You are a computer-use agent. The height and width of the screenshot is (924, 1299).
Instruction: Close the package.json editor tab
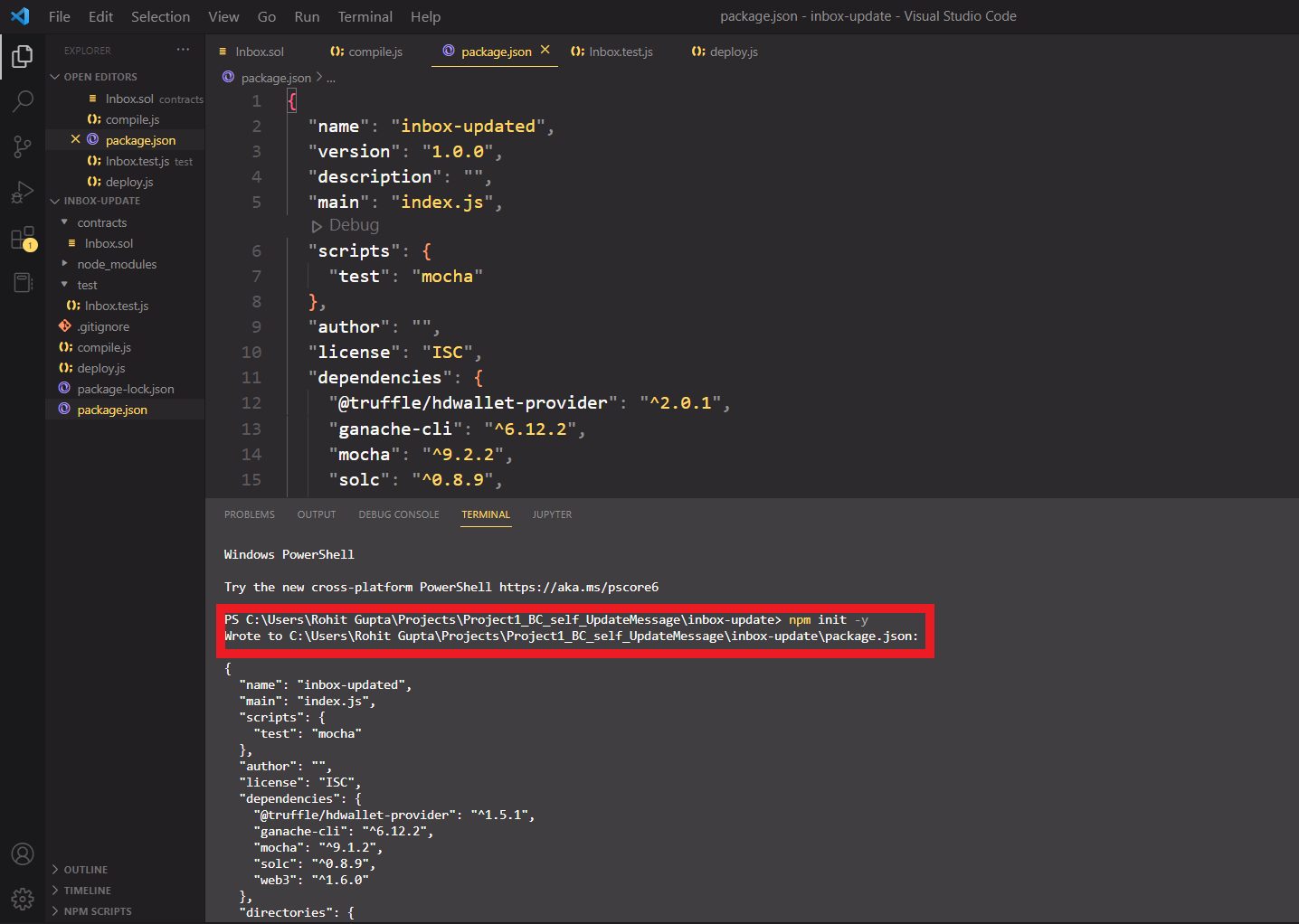pos(545,51)
